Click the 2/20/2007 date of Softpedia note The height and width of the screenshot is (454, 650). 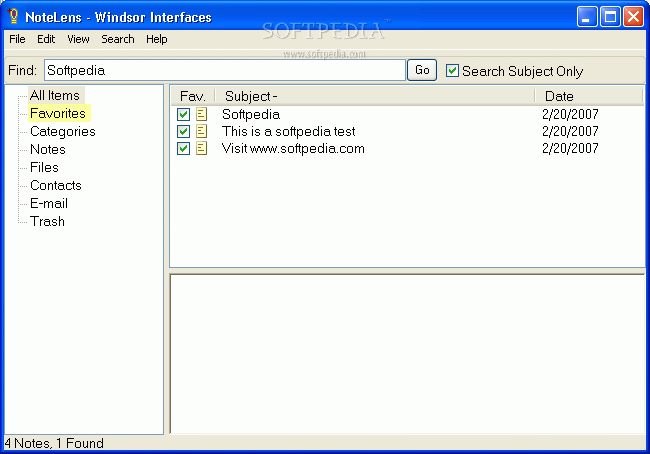click(x=570, y=114)
